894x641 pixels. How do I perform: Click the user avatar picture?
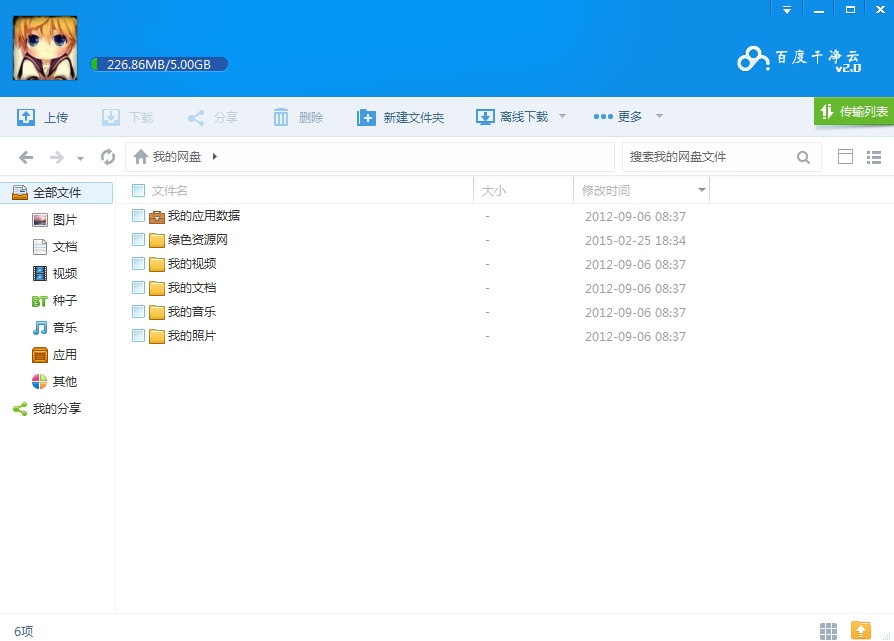[46, 48]
